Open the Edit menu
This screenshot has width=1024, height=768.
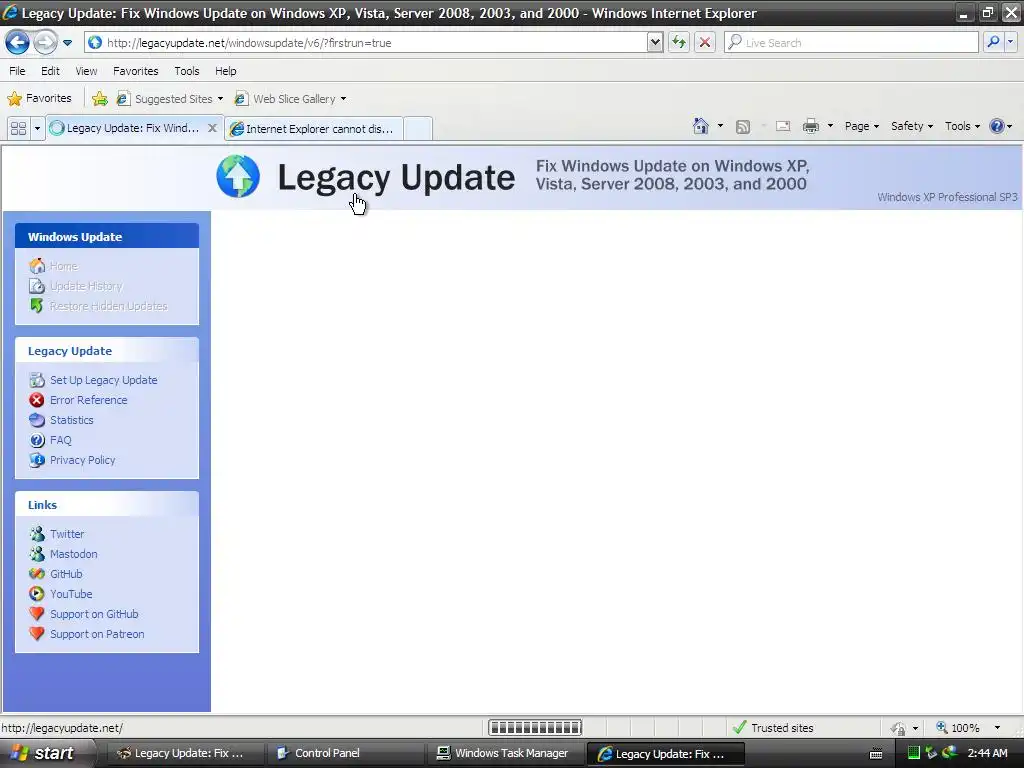pos(50,71)
